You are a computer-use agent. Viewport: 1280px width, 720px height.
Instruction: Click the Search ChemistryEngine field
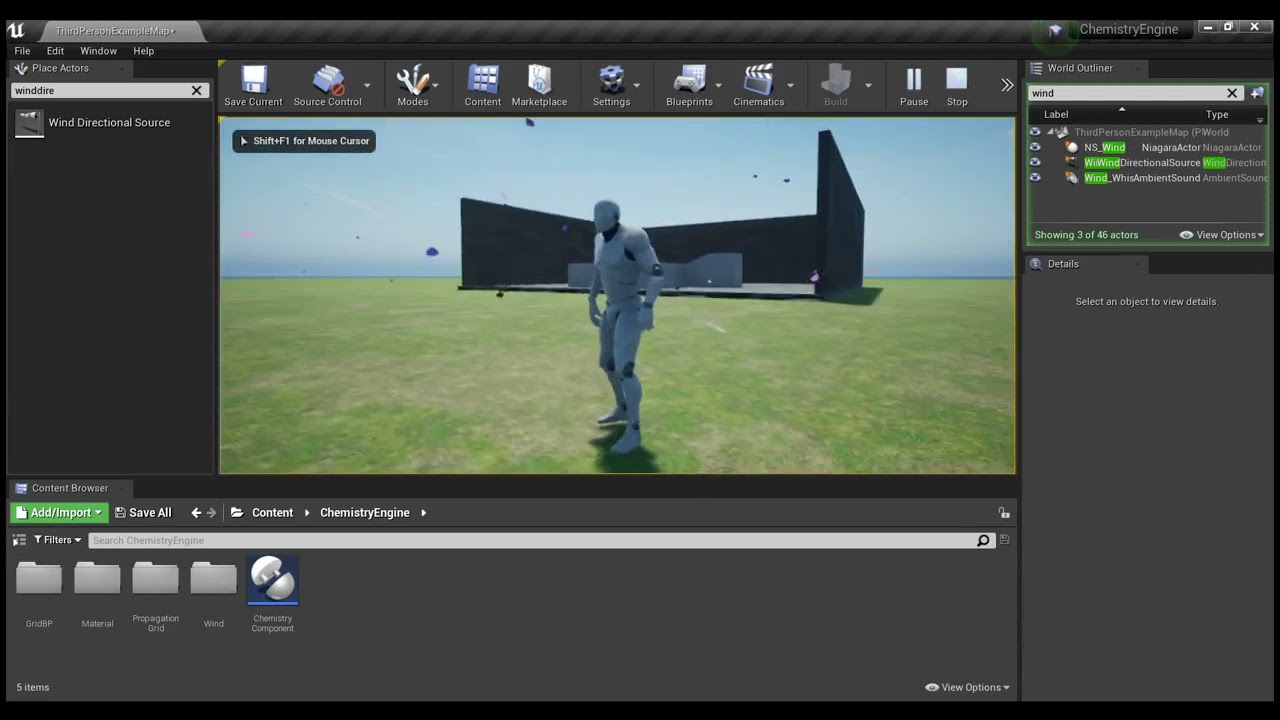click(x=532, y=540)
